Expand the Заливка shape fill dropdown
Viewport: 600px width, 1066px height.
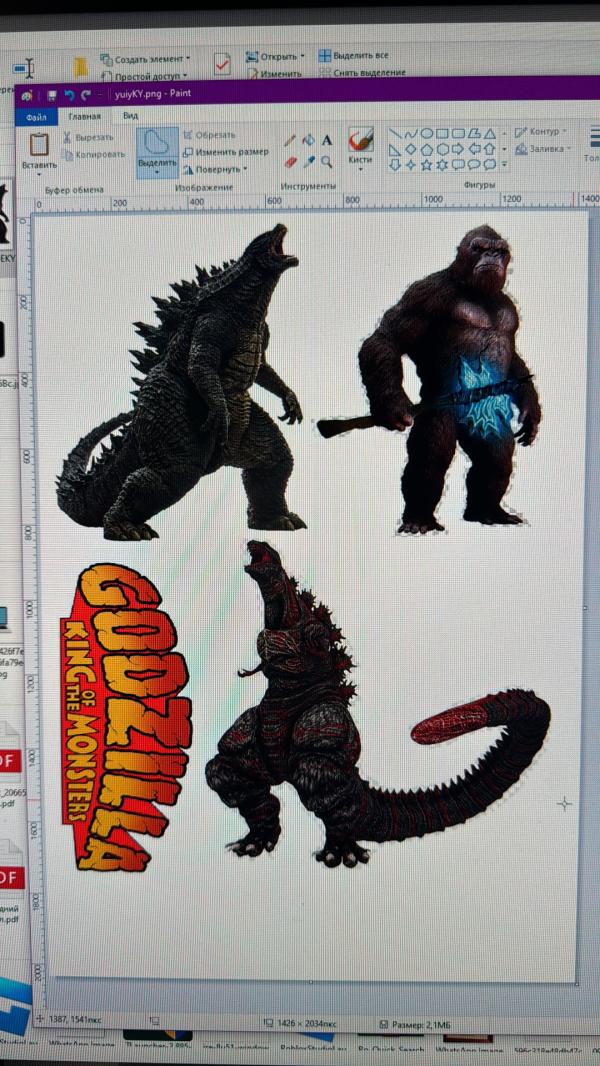(x=569, y=150)
